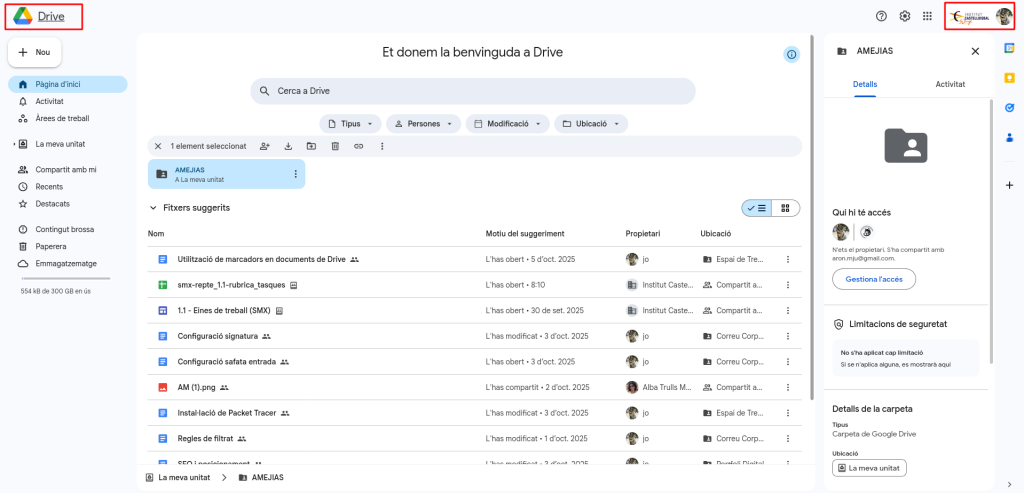The image size is (1024, 493).
Task: Open Drive settings gear
Action: [x=904, y=16]
